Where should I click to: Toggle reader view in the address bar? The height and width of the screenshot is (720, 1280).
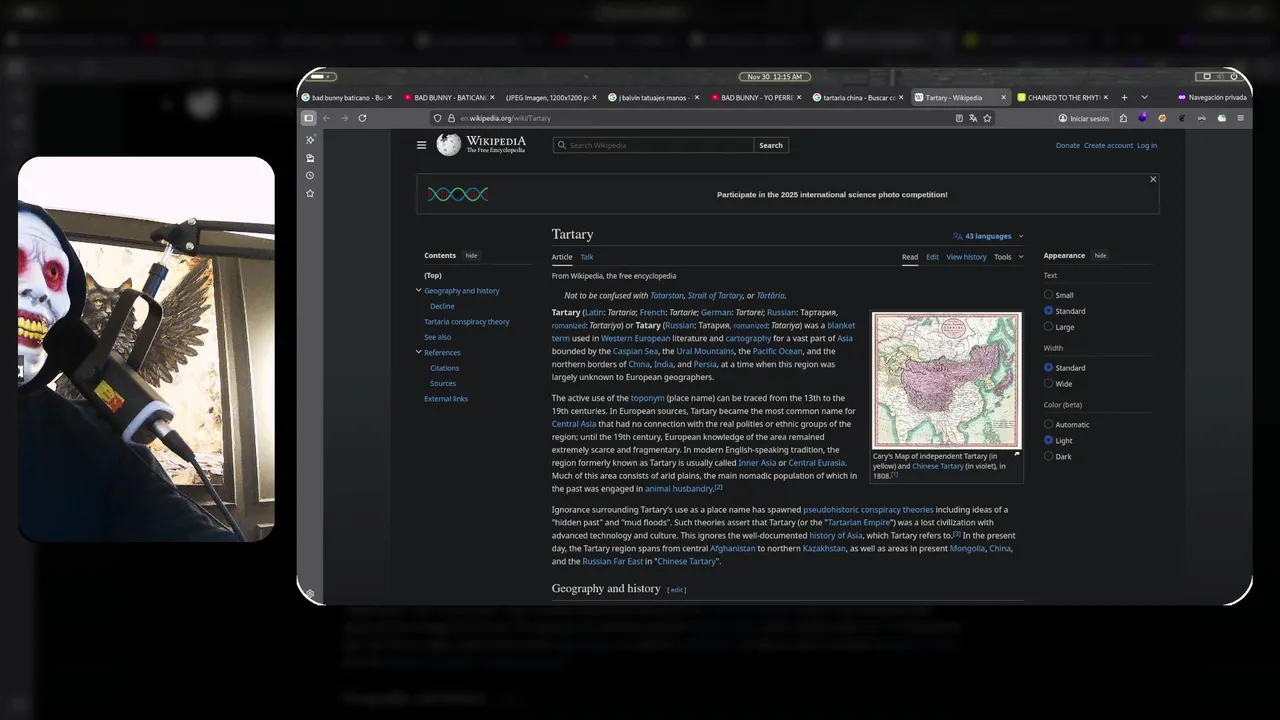[x=959, y=118]
